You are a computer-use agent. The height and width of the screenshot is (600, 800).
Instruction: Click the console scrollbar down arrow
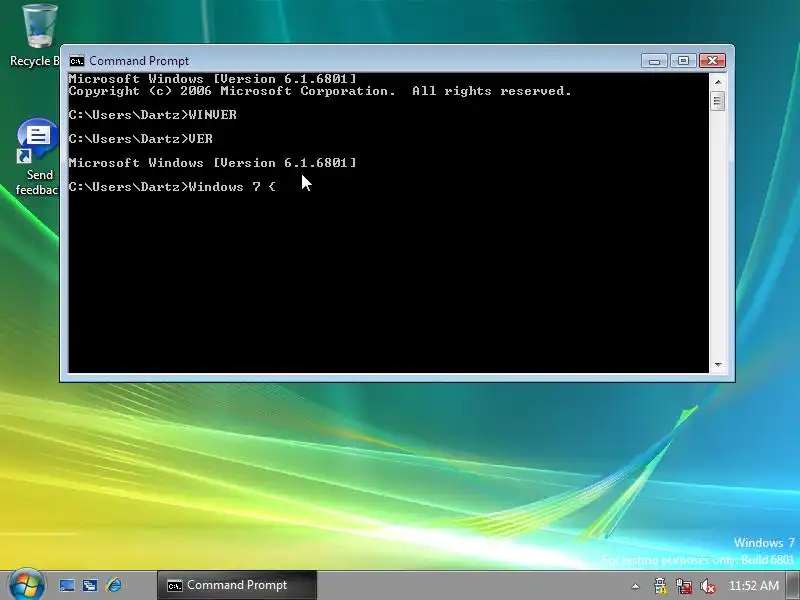(718, 365)
